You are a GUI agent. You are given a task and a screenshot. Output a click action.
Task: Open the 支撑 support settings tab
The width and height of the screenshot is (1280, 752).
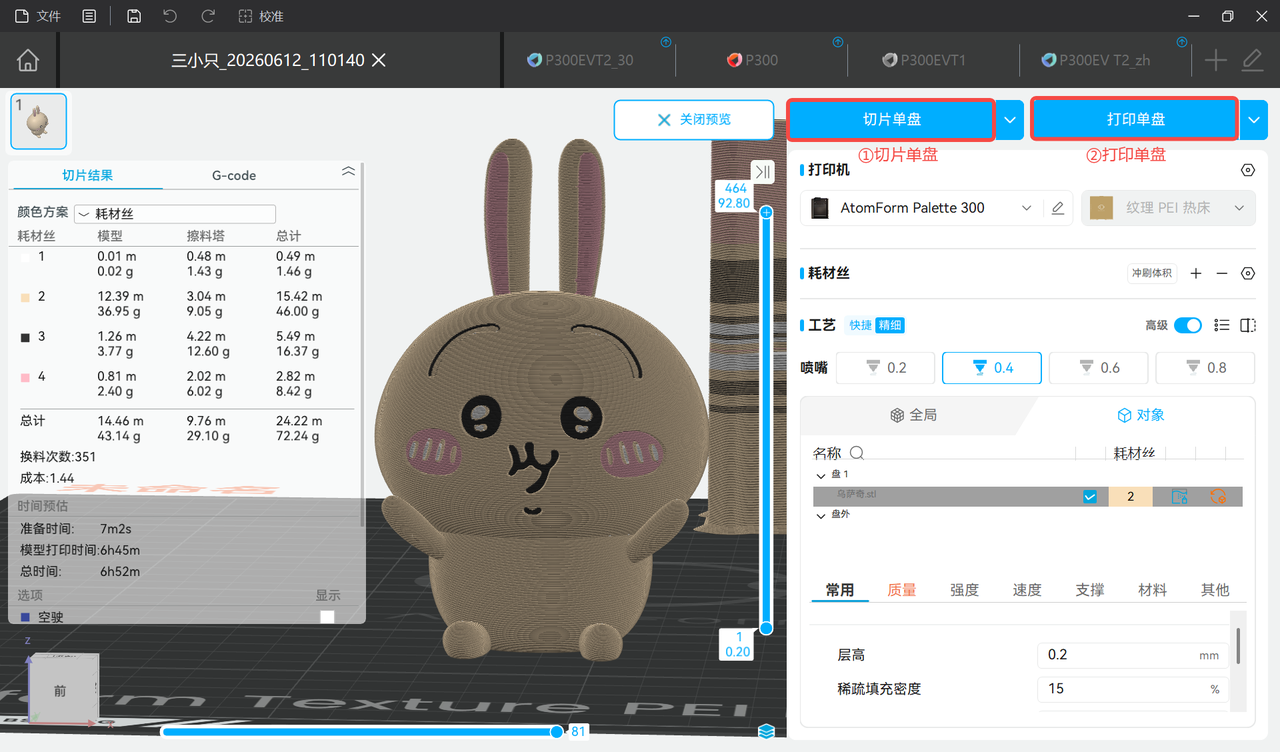coord(1090,590)
